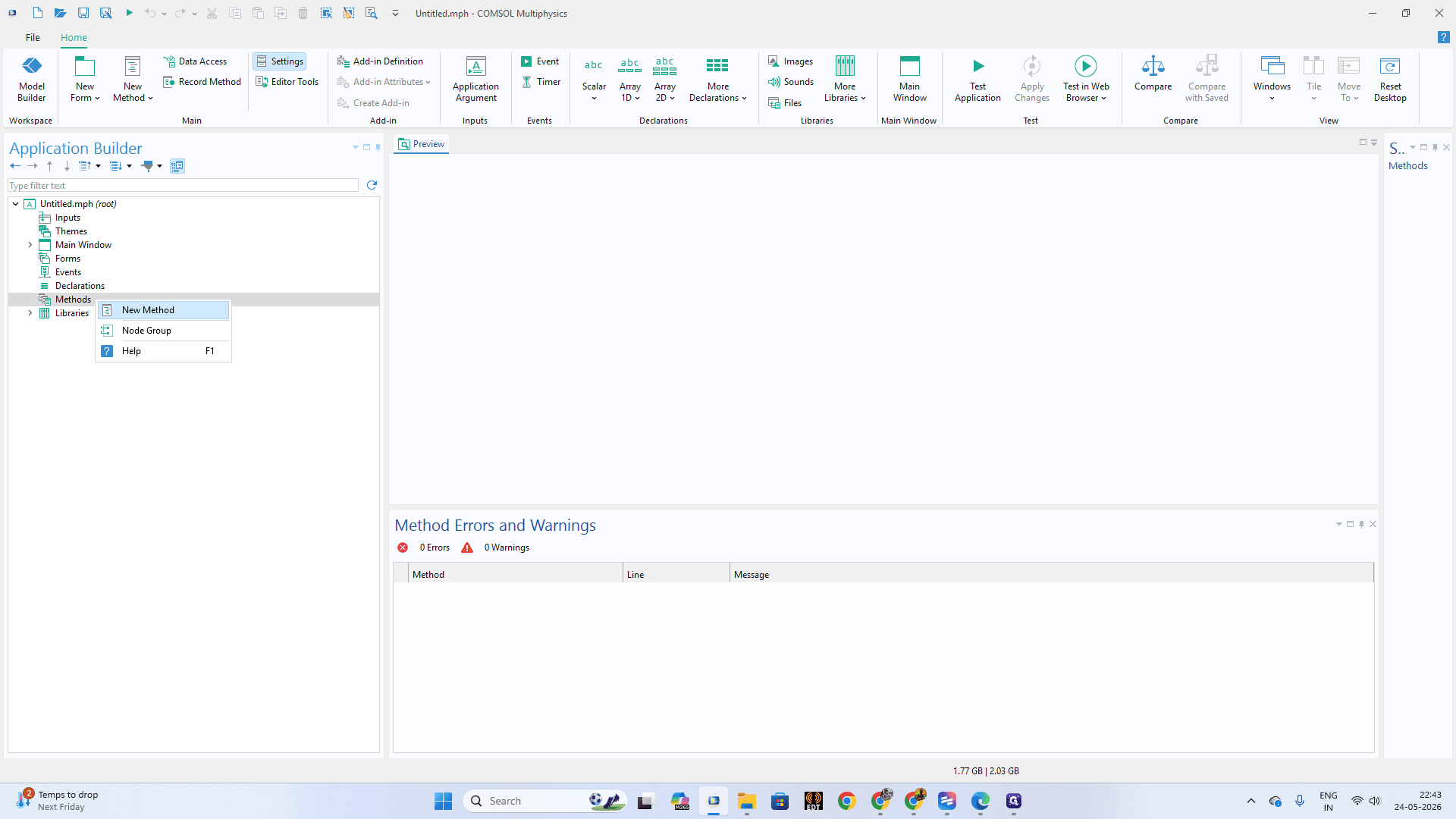
Task: Expand More Declarations menu
Action: coord(717,79)
